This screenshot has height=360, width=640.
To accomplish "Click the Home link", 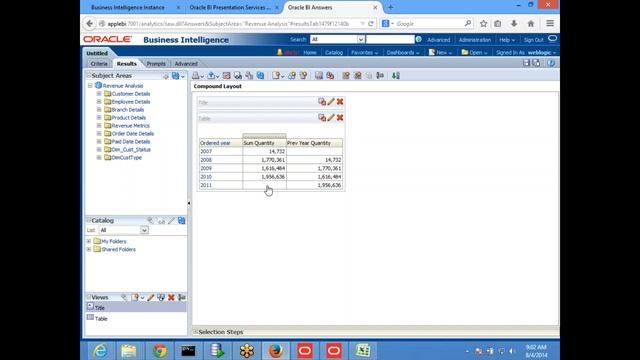I will coord(310,53).
